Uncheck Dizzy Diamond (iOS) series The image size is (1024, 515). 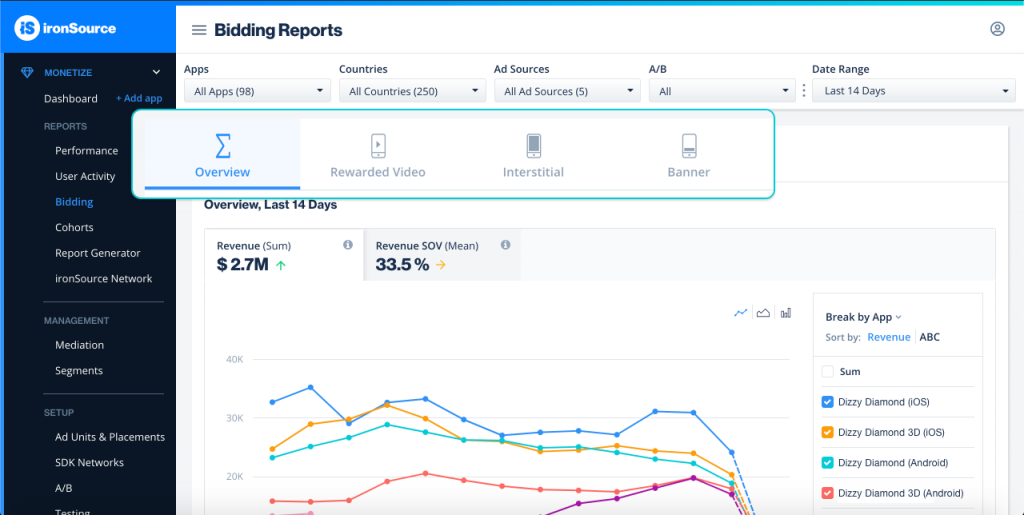pyautogui.click(x=827, y=402)
